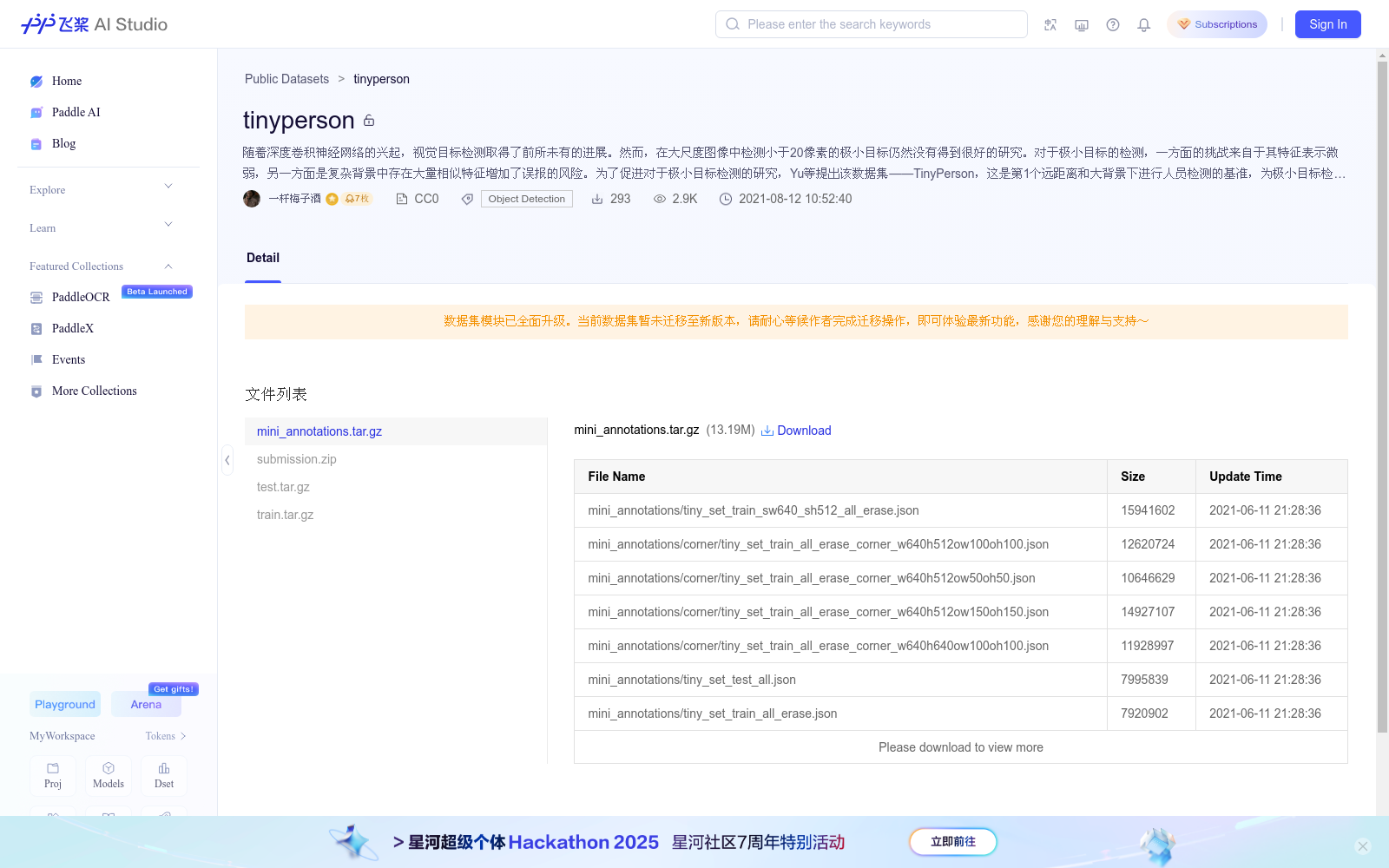1389x868 pixels.
Task: Click tiny_set_train_all_erase.json file name
Action: tap(713, 713)
